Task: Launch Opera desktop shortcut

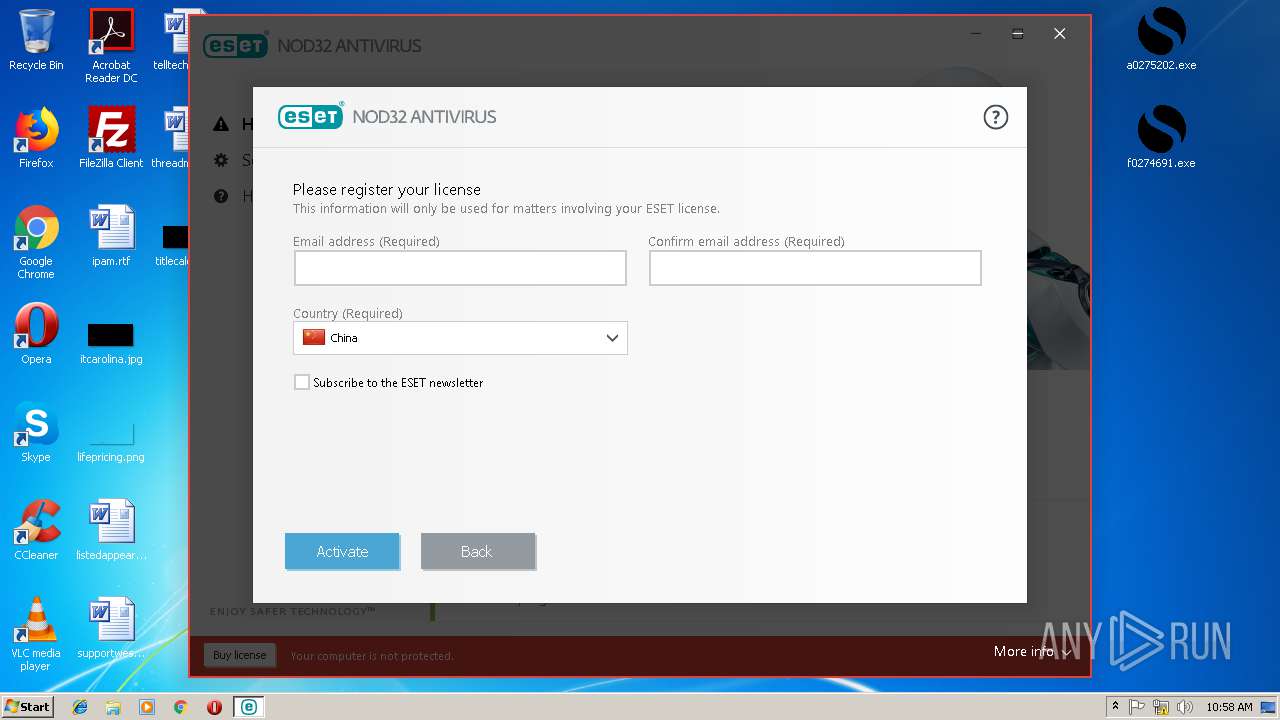Action: click(x=36, y=334)
